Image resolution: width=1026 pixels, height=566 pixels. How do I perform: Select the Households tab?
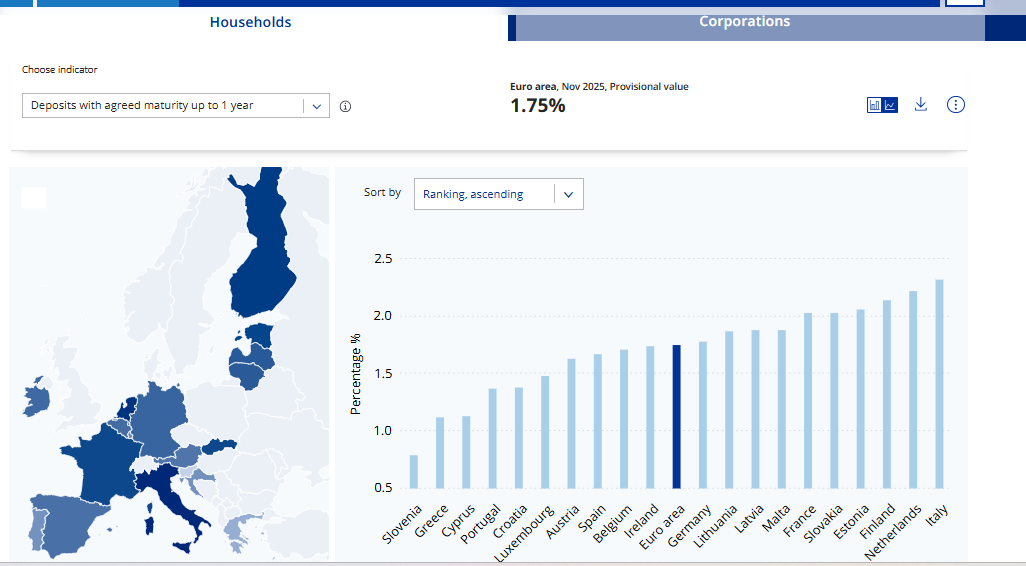pos(250,22)
